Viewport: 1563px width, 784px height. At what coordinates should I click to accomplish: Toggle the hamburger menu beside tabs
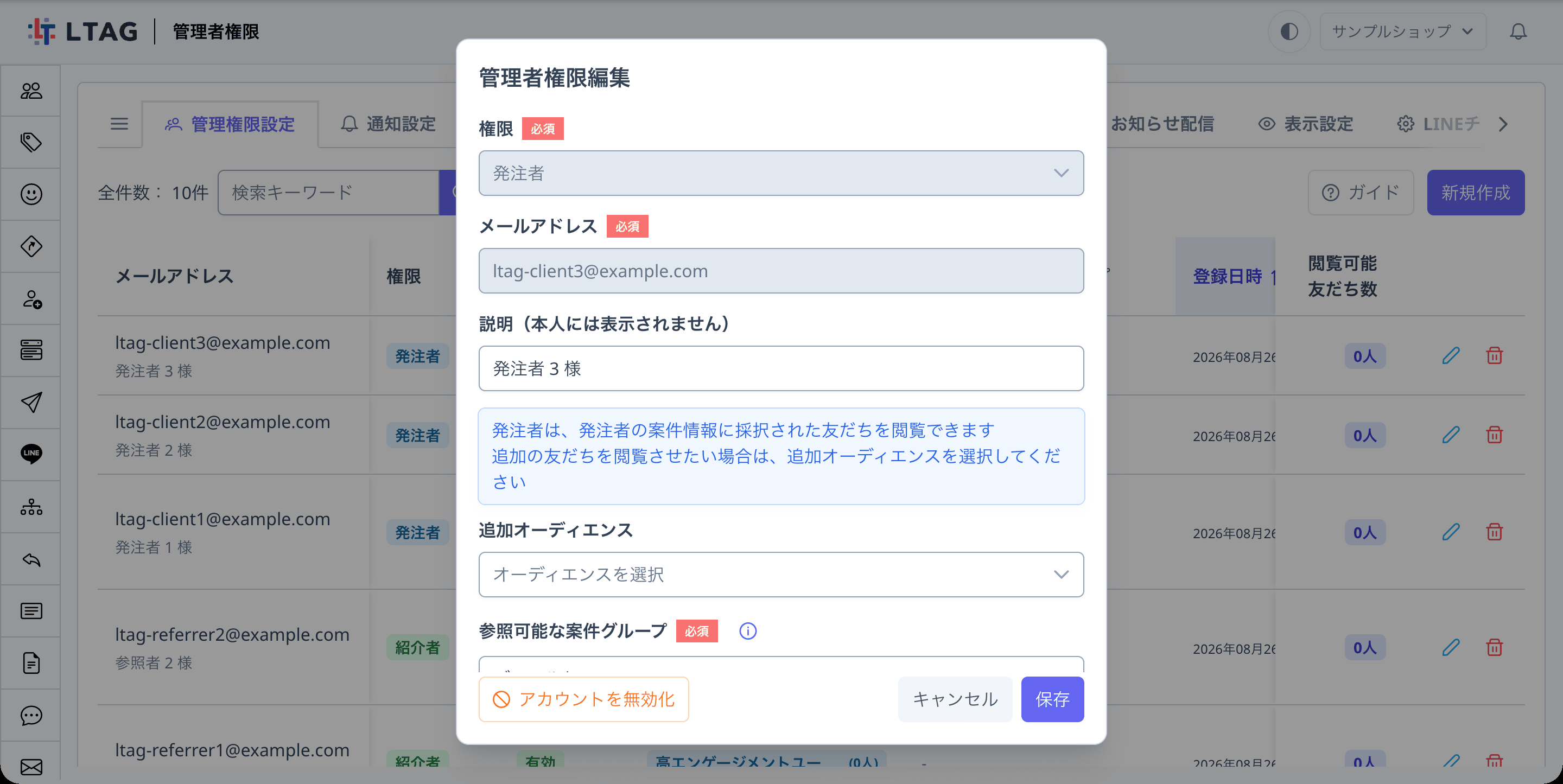tap(119, 124)
